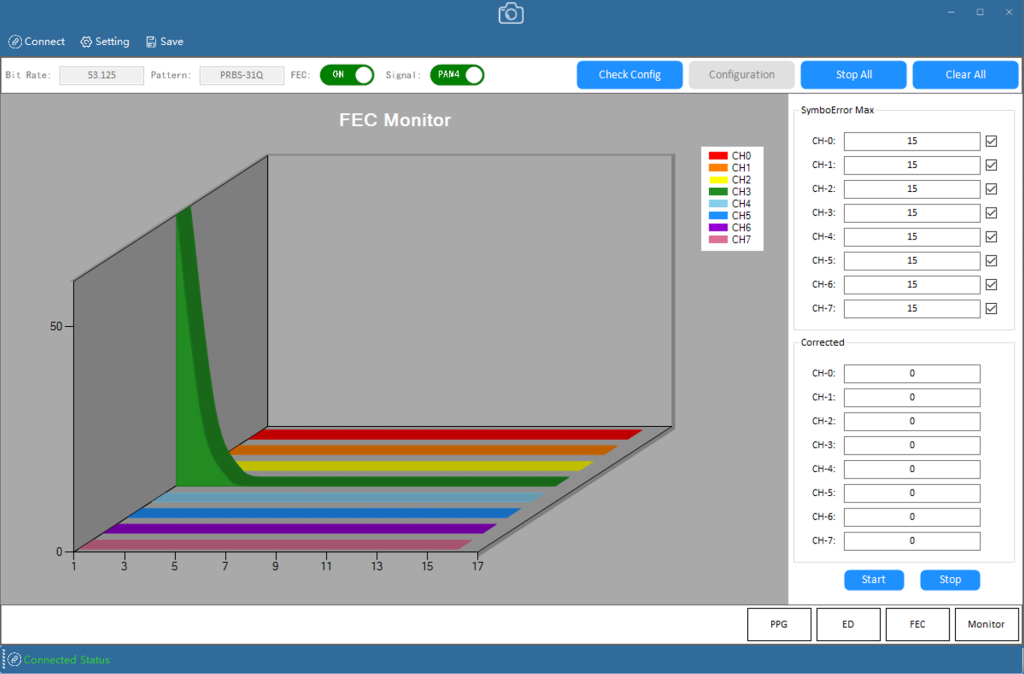Open Setting via the gear icon
The height and width of the screenshot is (674, 1024).
coord(86,42)
